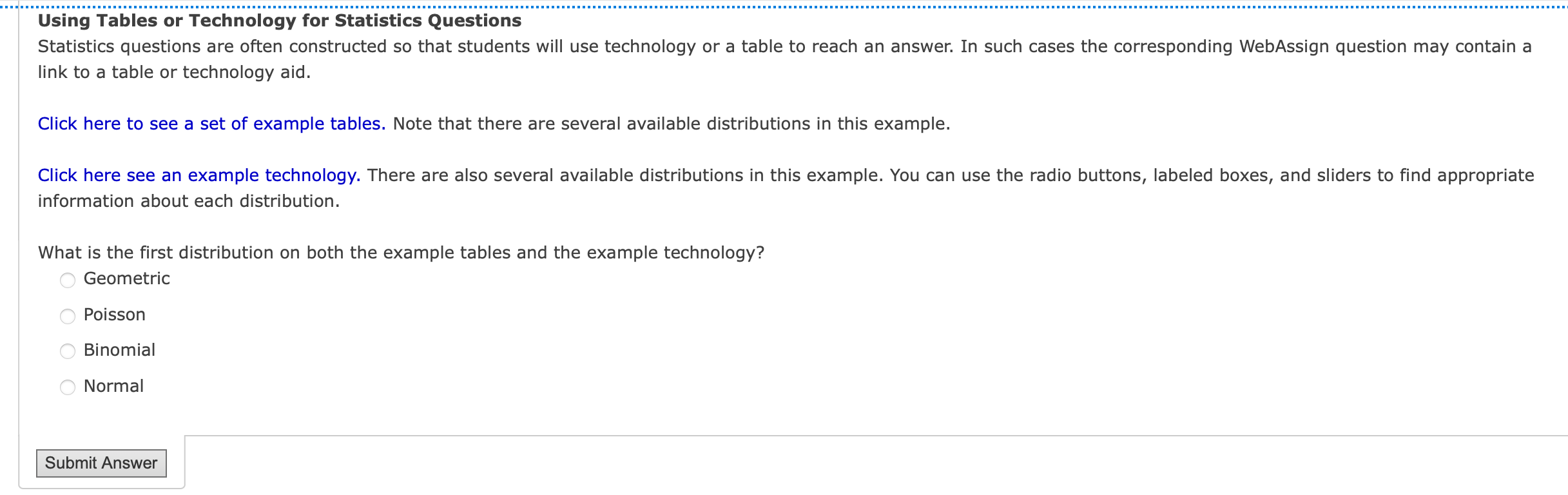Click the Normal option label text
This screenshot has height=495, width=1568.
pyautogui.click(x=113, y=385)
